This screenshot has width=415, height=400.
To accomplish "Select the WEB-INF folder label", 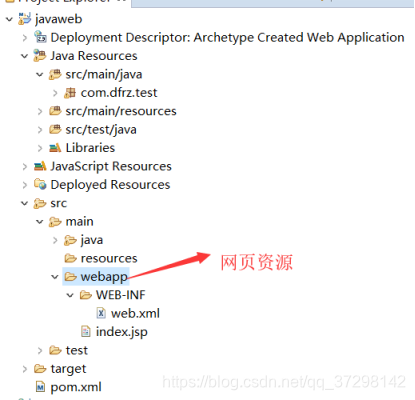I will (x=121, y=295).
